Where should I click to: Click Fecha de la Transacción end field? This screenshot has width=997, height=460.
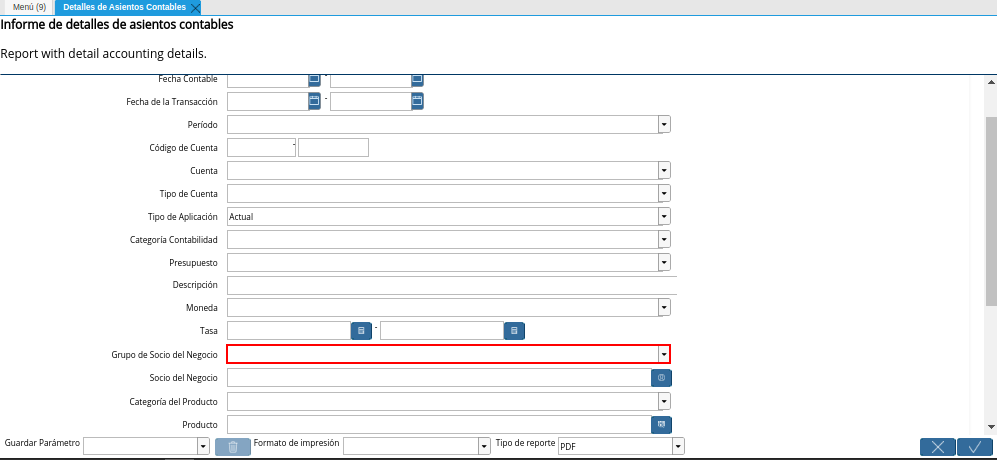pyautogui.click(x=371, y=101)
